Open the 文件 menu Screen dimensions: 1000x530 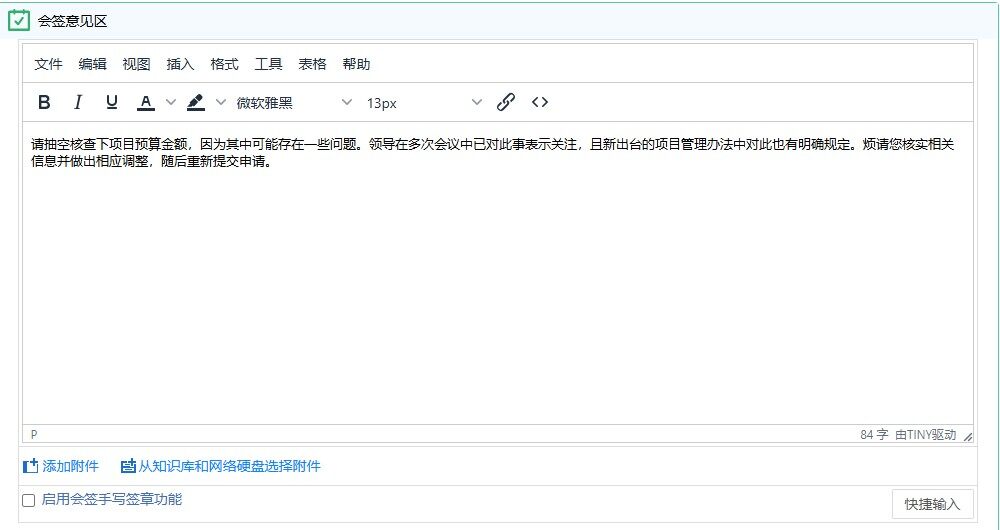tap(48, 64)
